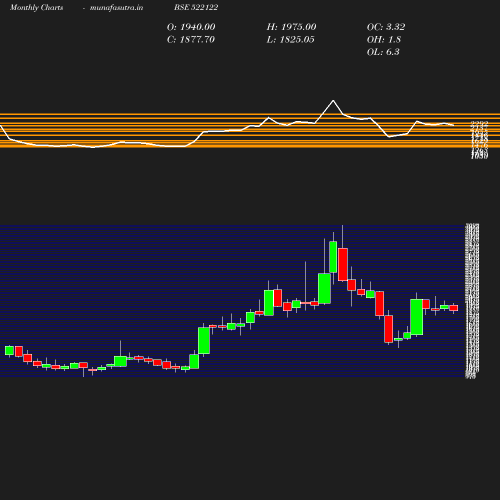Click the 'OL: 6.3' reading
The height and width of the screenshot is (500, 500).
tap(383, 52)
